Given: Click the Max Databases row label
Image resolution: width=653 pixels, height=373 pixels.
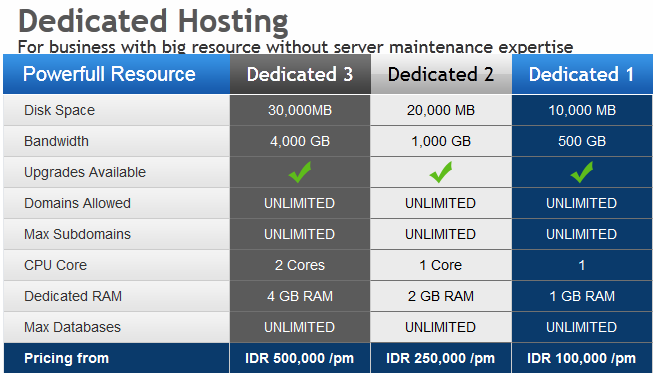Looking at the screenshot, I should coord(72,327).
